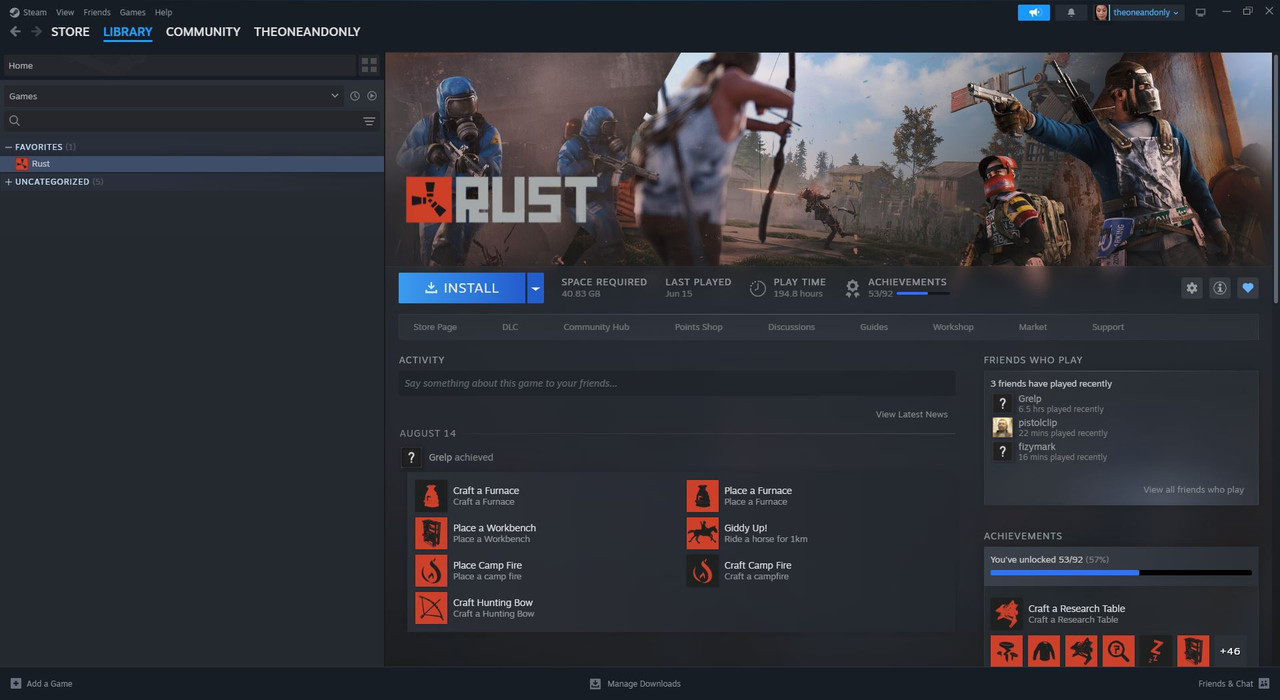This screenshot has width=1280, height=700.
Task: Click the Craft a Research Table achievement icon
Action: click(x=1006, y=614)
